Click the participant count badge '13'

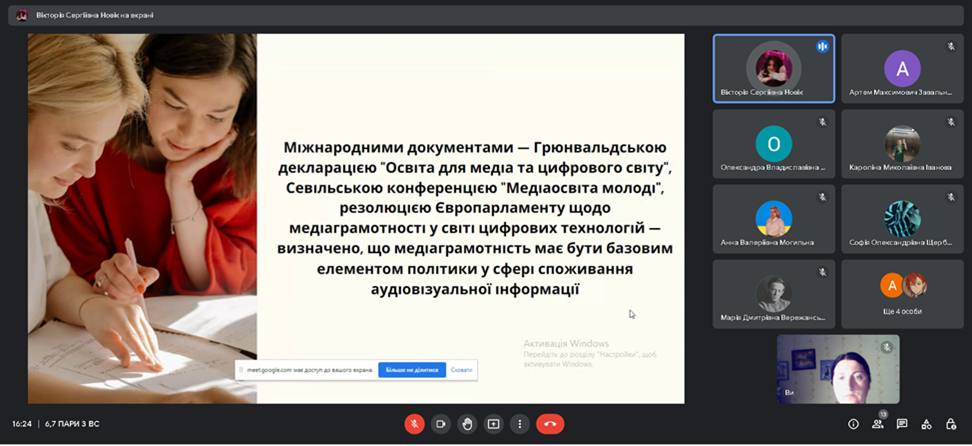pos(883,414)
